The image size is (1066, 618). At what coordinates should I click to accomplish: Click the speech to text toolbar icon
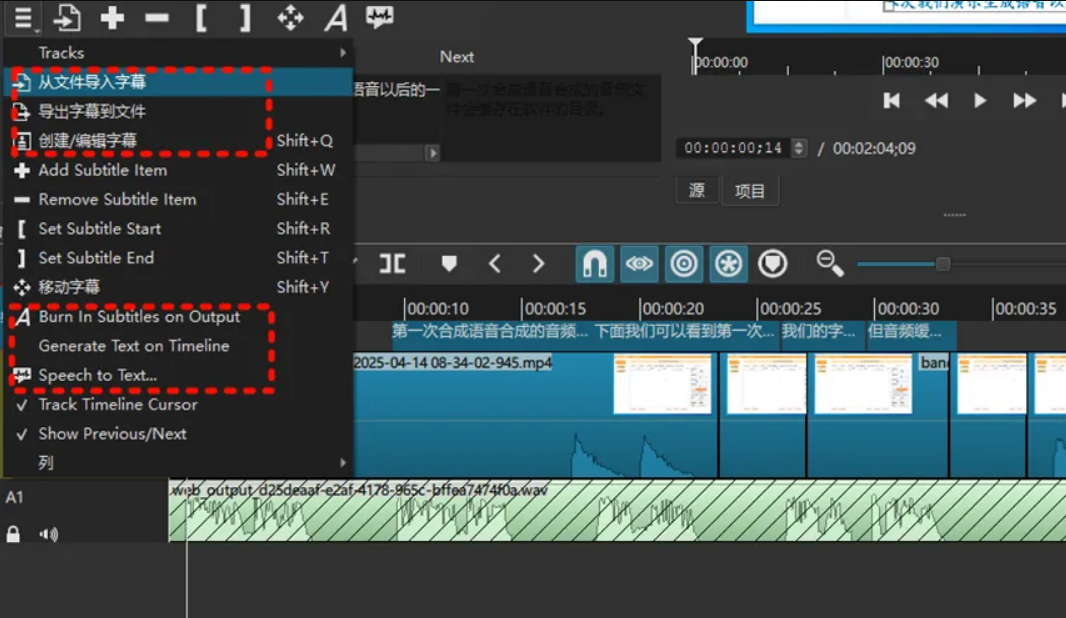coord(378,18)
